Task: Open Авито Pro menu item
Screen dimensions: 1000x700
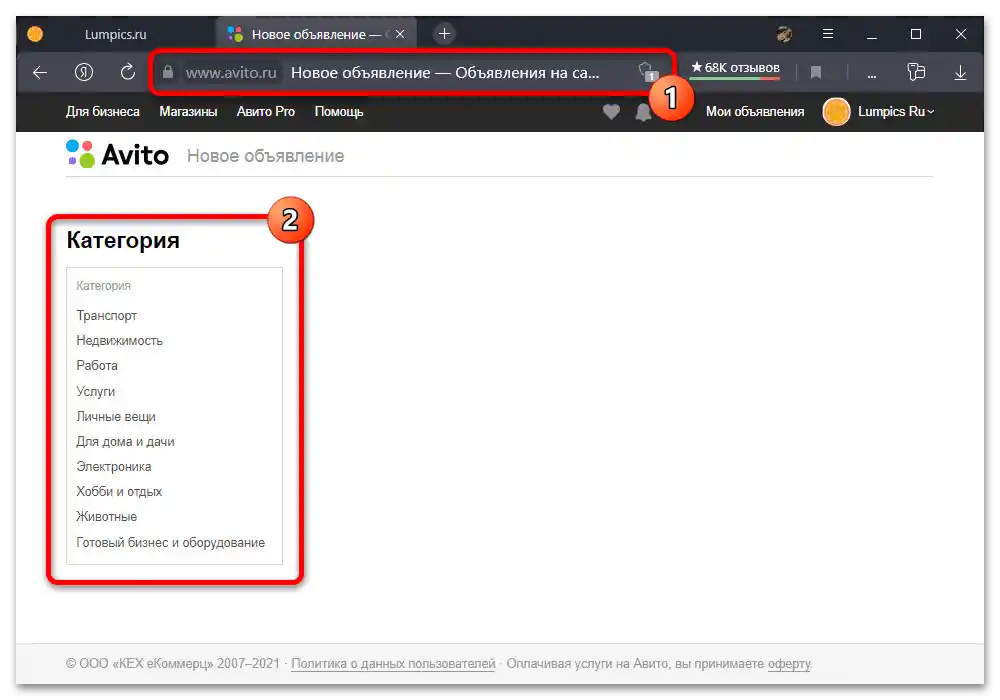Action: pyautogui.click(x=266, y=112)
